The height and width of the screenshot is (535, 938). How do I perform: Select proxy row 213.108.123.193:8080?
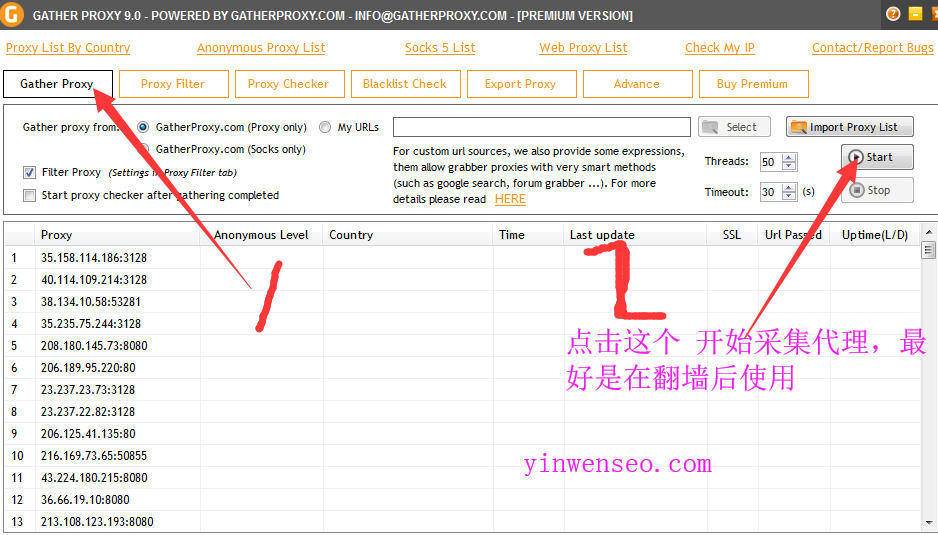pos(463,522)
